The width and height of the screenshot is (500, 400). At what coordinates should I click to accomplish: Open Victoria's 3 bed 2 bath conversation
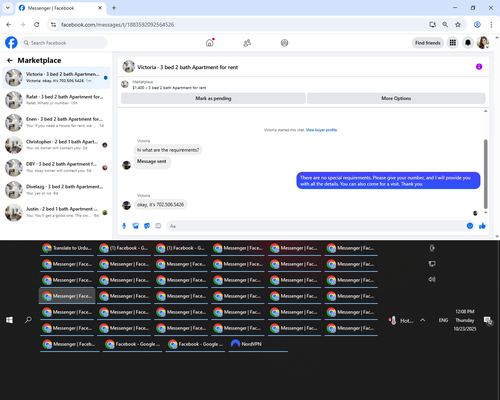56,77
